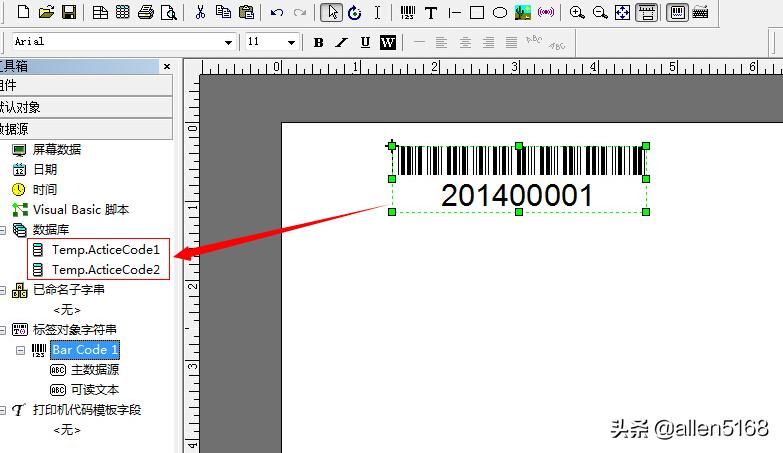Cut selection with the scissors icon

click(x=200, y=12)
